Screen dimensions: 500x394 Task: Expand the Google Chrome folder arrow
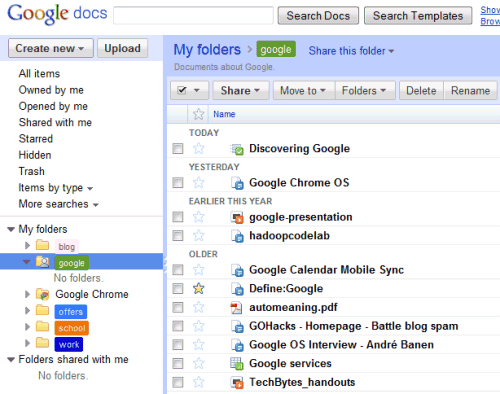(x=28, y=294)
